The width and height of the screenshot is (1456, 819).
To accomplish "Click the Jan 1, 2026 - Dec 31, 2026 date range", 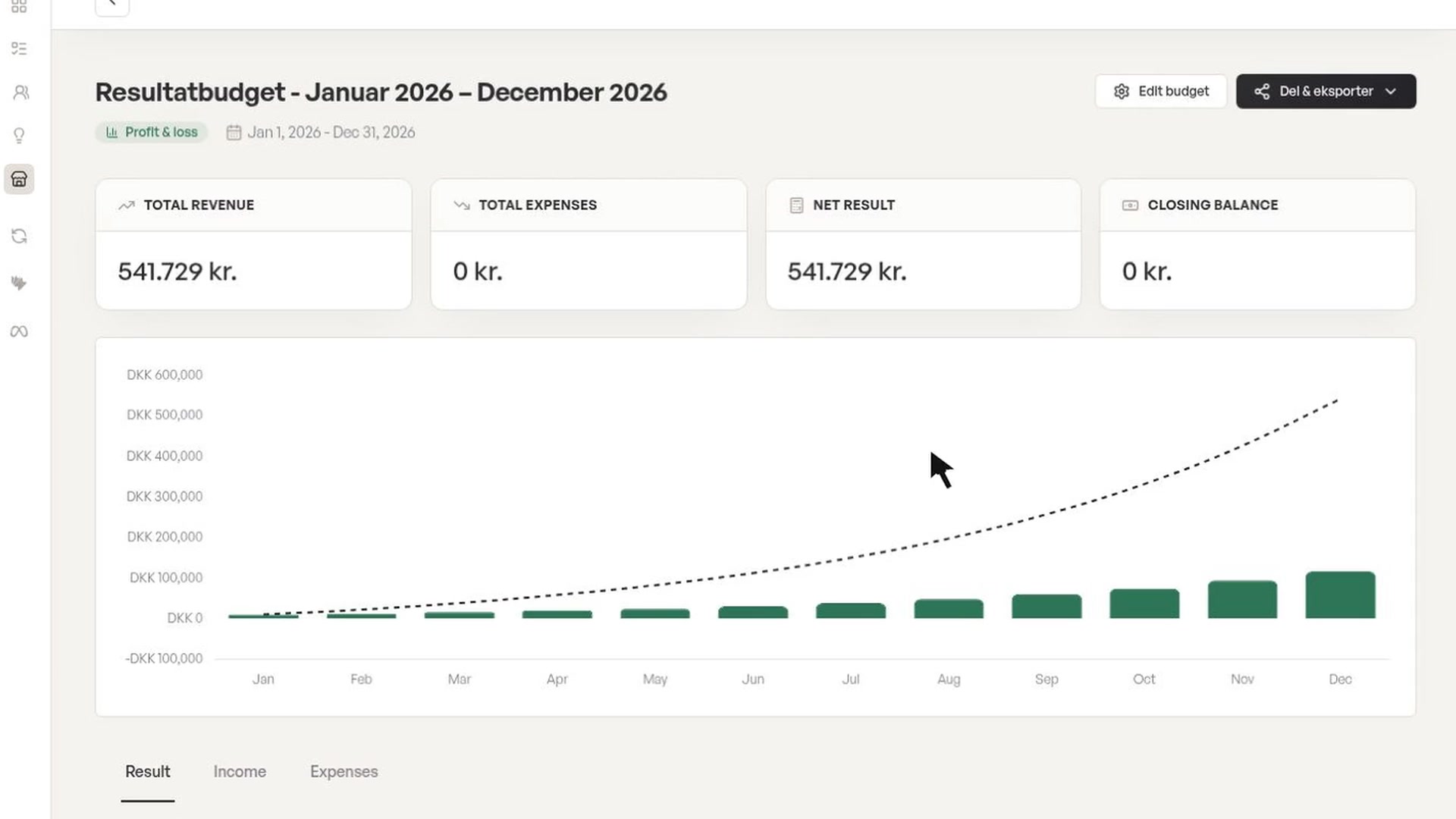I will pyautogui.click(x=331, y=132).
